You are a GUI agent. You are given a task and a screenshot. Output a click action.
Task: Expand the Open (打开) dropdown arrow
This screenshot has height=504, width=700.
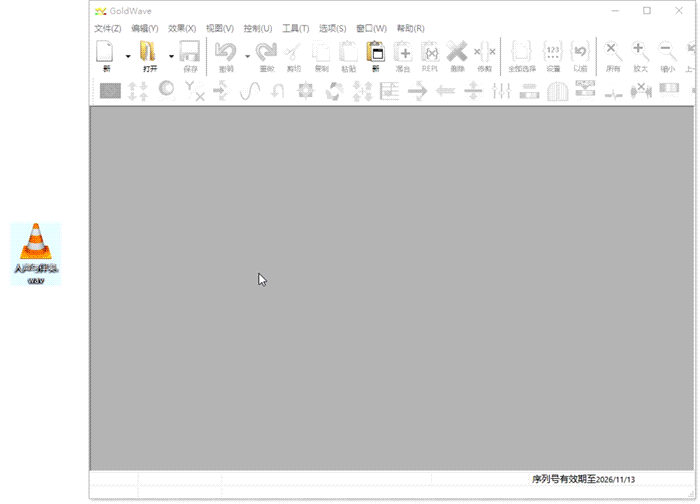click(x=171, y=56)
